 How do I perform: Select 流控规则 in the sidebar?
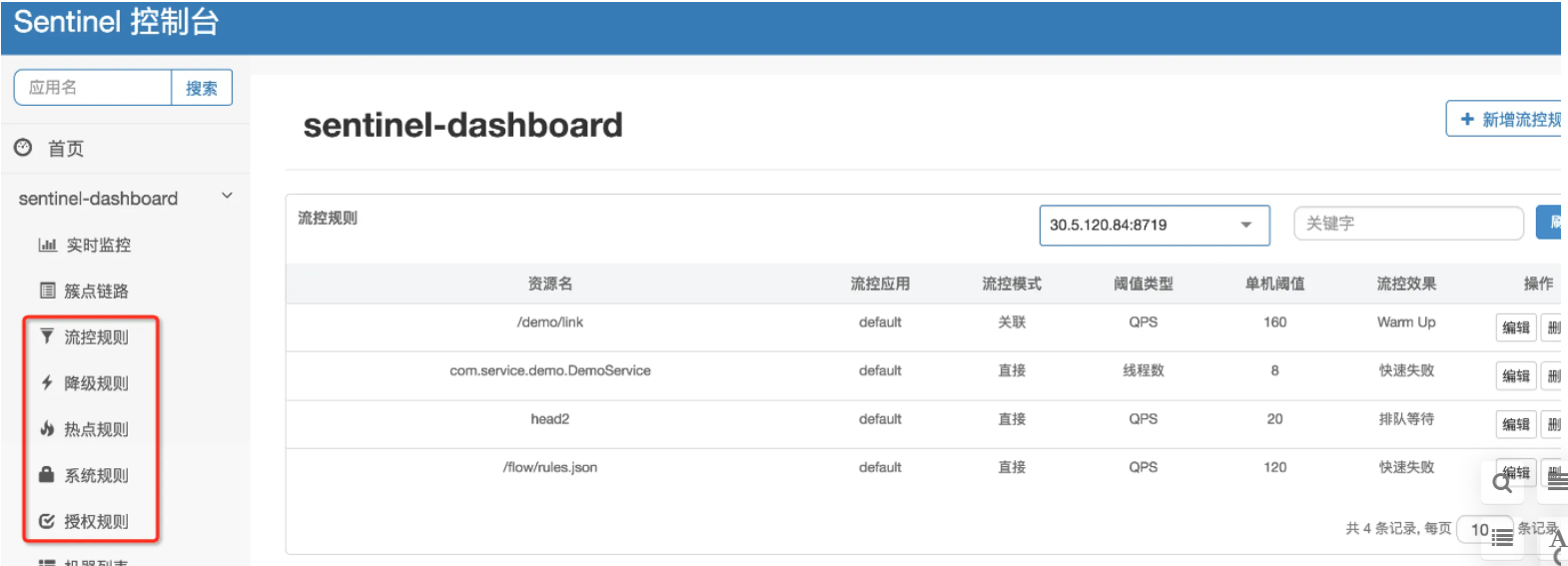point(96,337)
